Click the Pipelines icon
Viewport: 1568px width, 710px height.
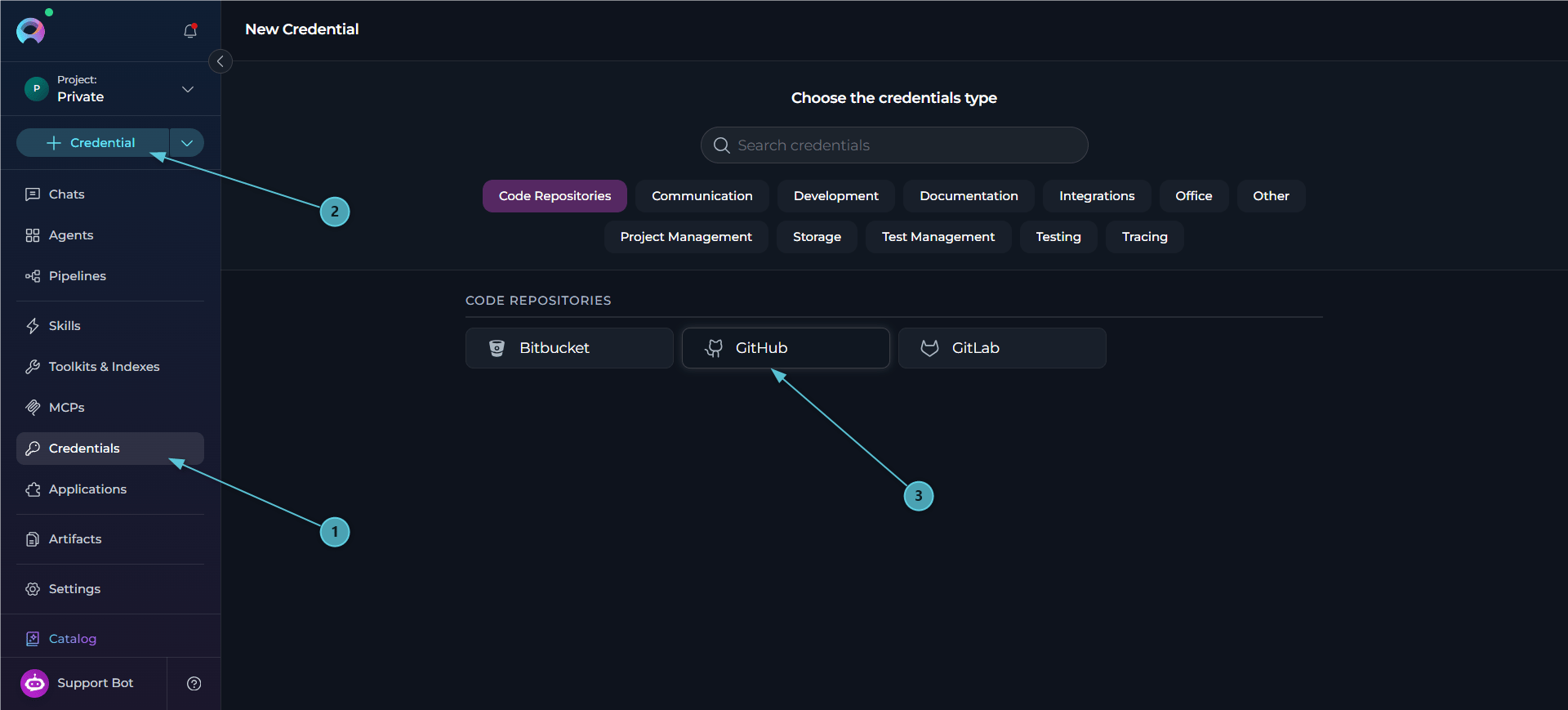[33, 276]
